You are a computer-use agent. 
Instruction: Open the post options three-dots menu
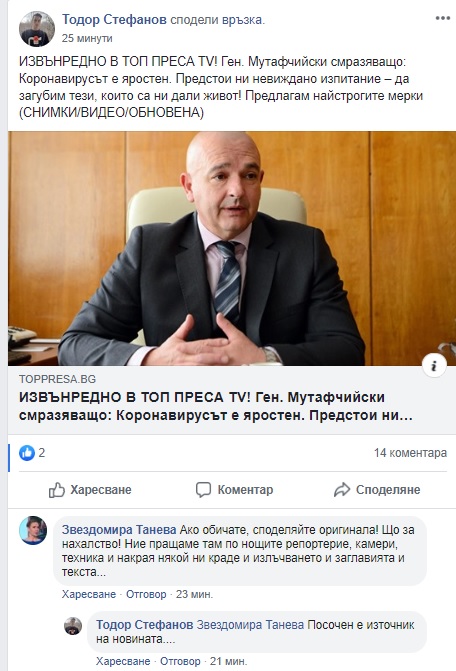pos(442,18)
